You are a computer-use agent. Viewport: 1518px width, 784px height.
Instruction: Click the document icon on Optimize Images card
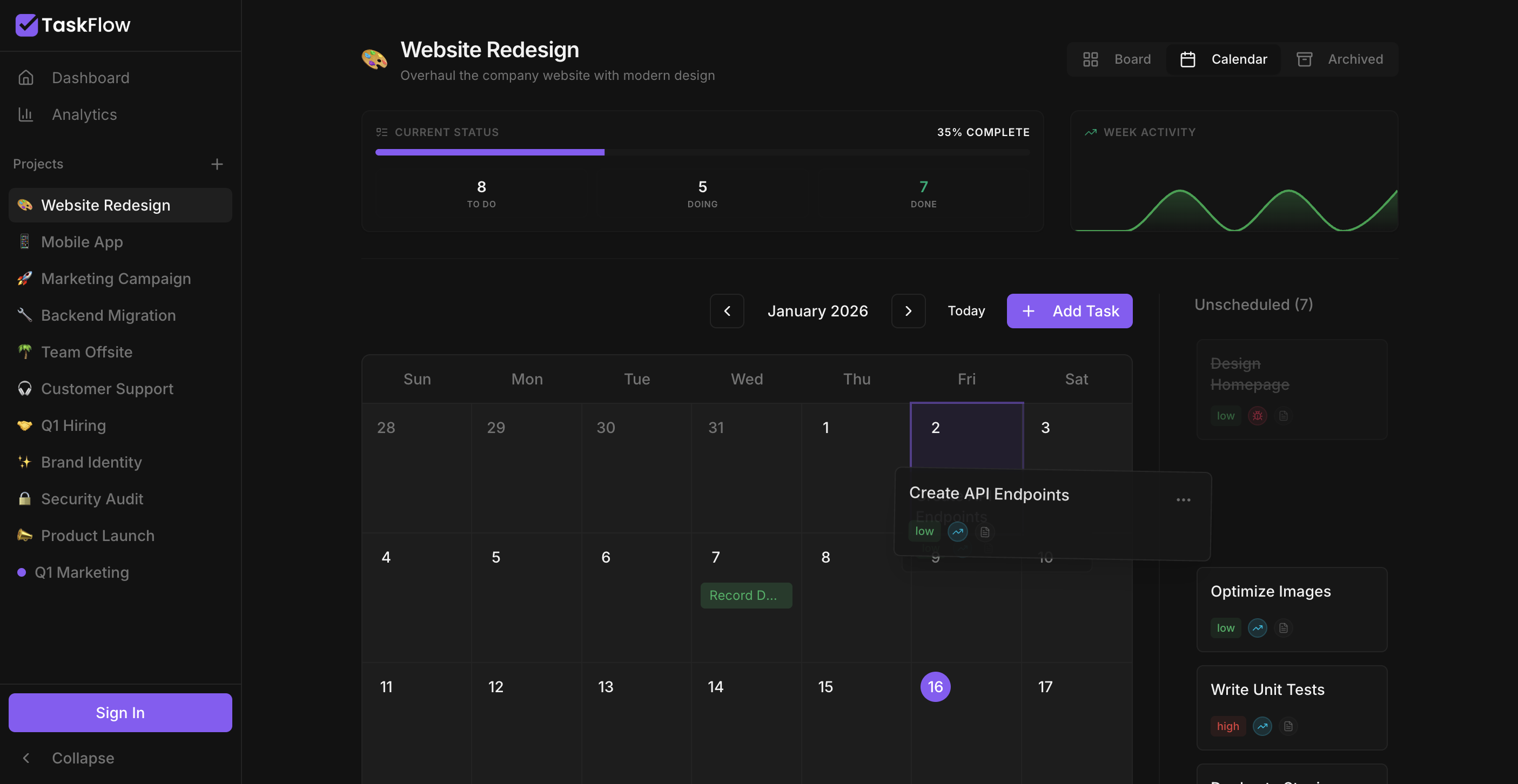1284,628
